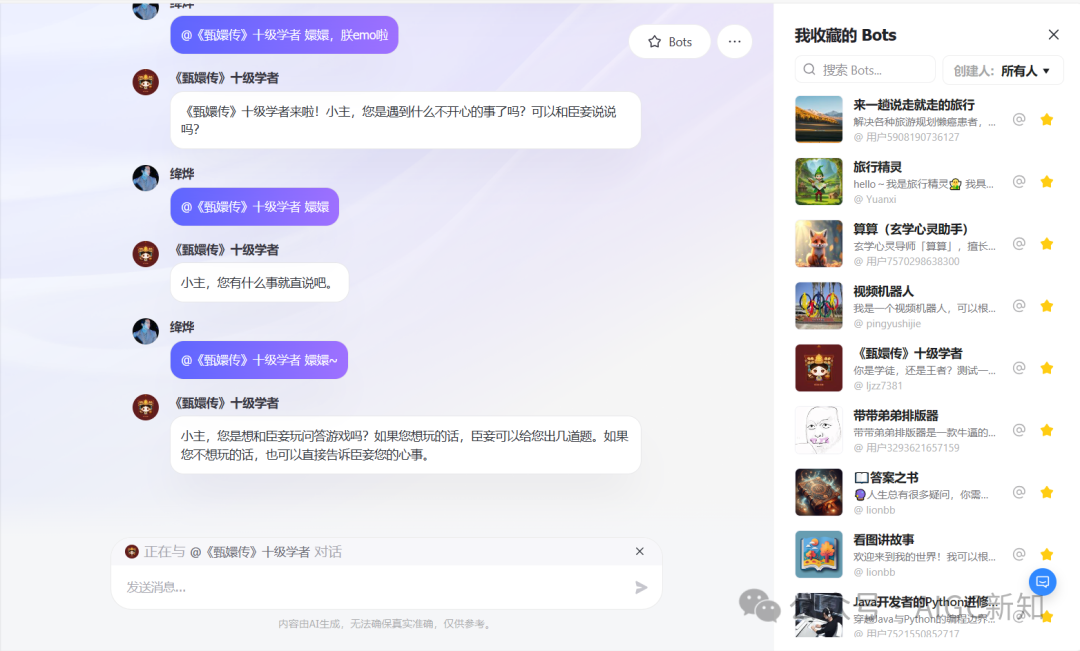Open the Java开发者的Python进修 bot thumbnail

tap(819, 615)
